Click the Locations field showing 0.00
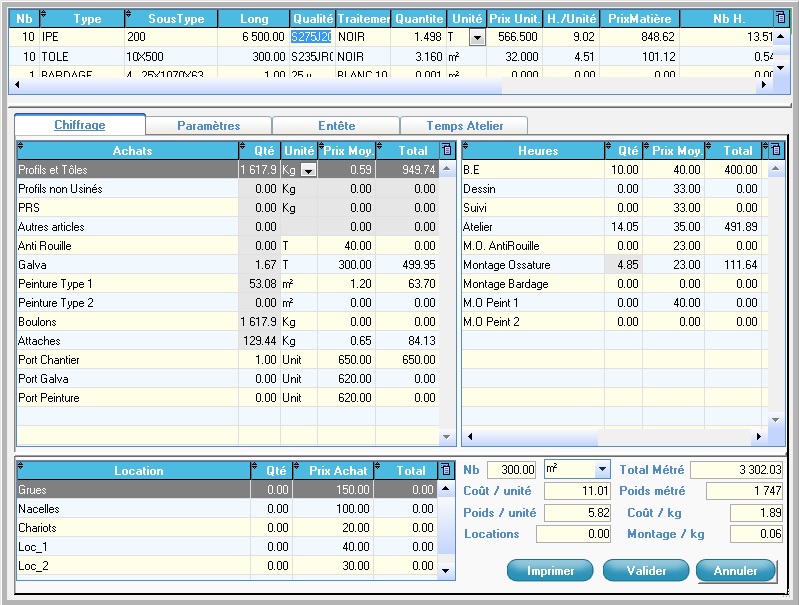This screenshot has width=799, height=605. [573, 534]
